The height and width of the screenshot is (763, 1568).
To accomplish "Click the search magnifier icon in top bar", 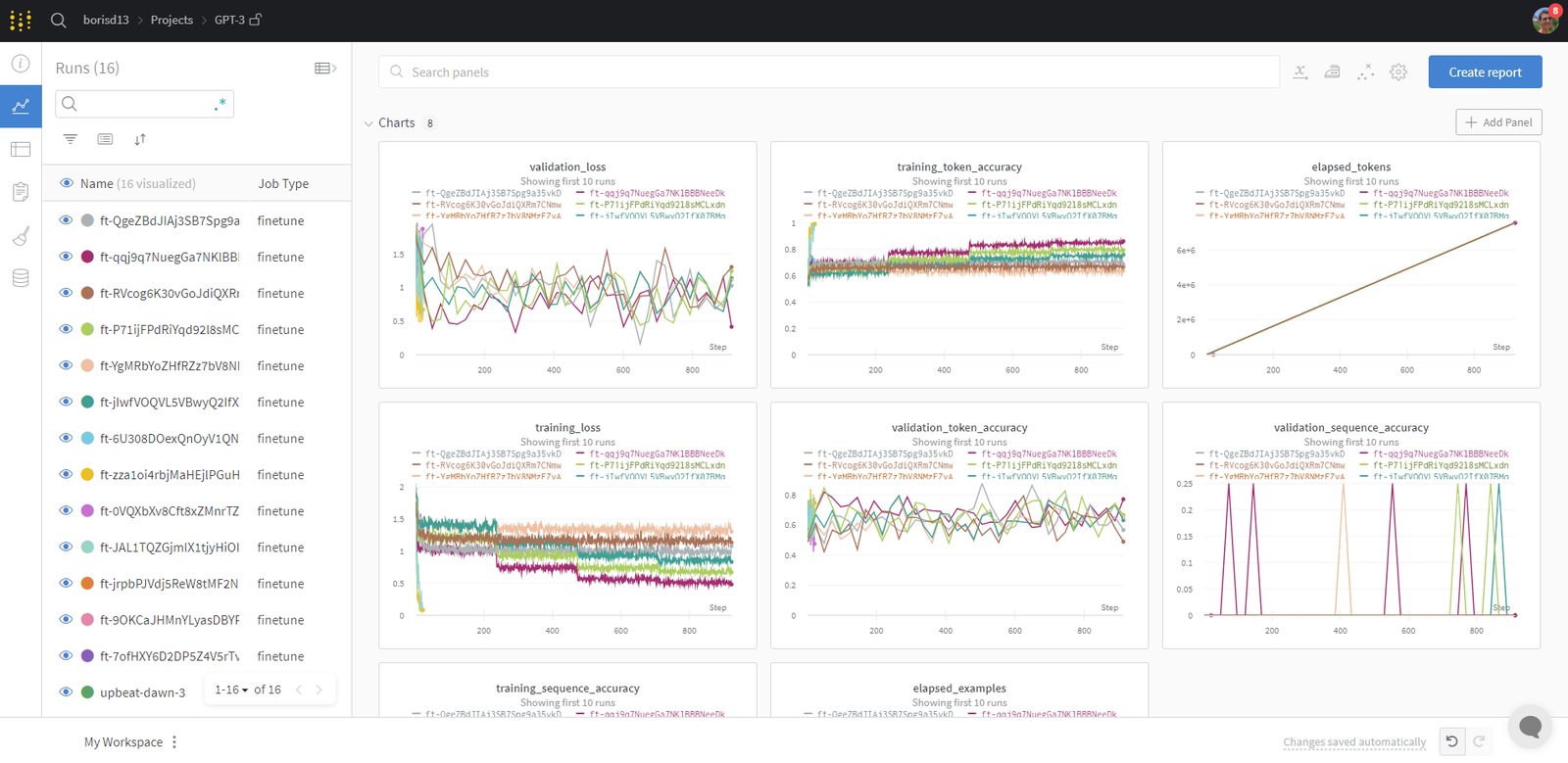I will 59,20.
